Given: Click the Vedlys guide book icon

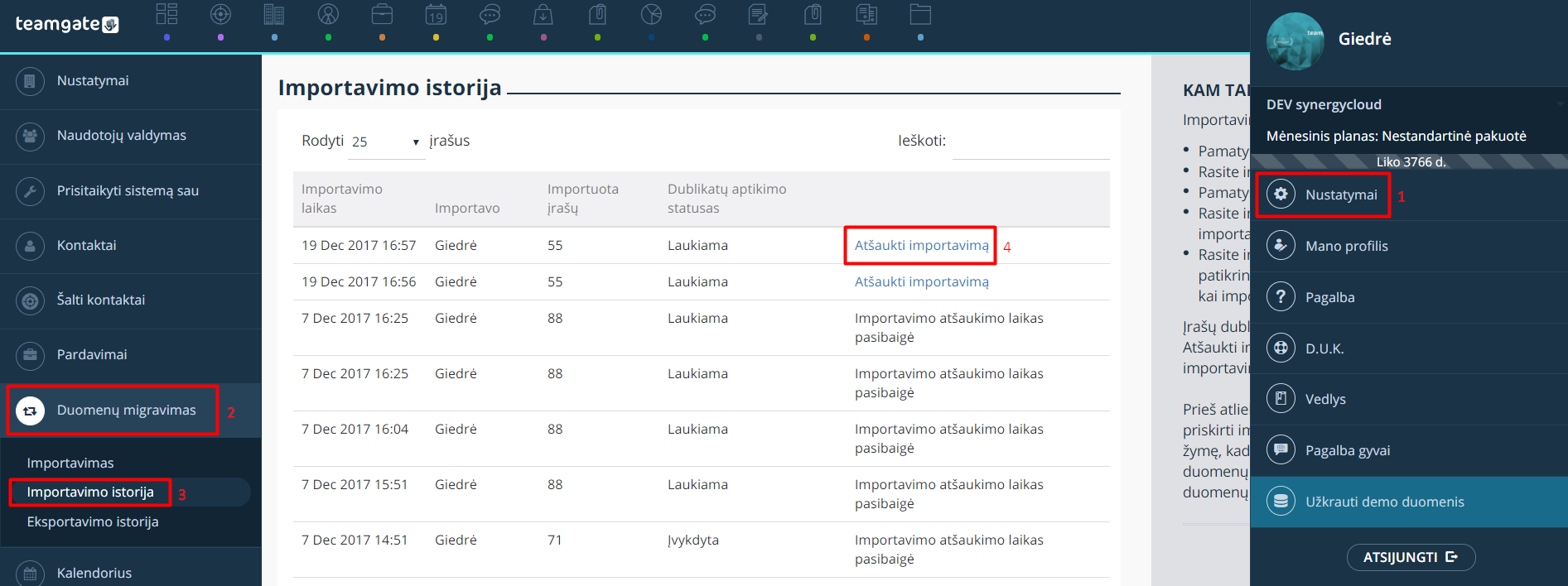Looking at the screenshot, I should point(1281,399).
